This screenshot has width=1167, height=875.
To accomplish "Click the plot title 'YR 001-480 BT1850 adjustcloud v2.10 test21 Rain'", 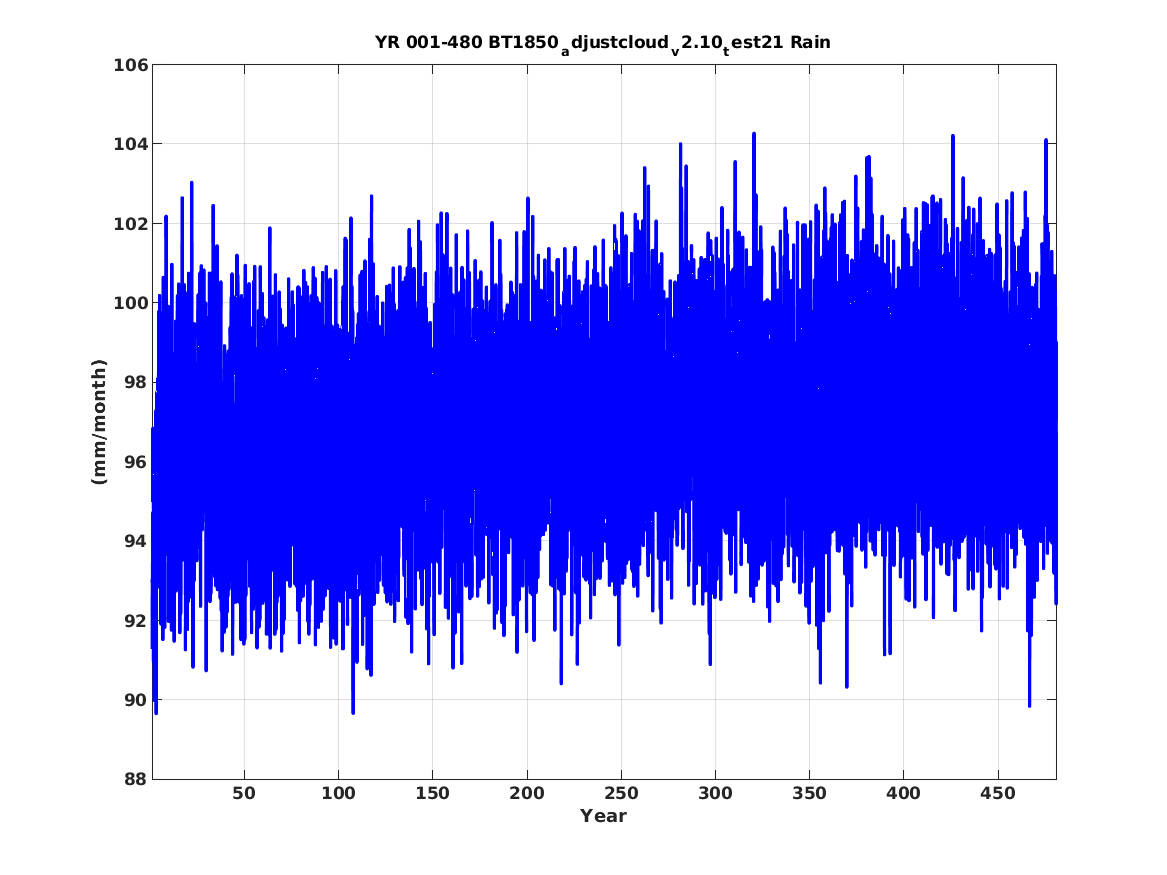I will pos(603,44).
